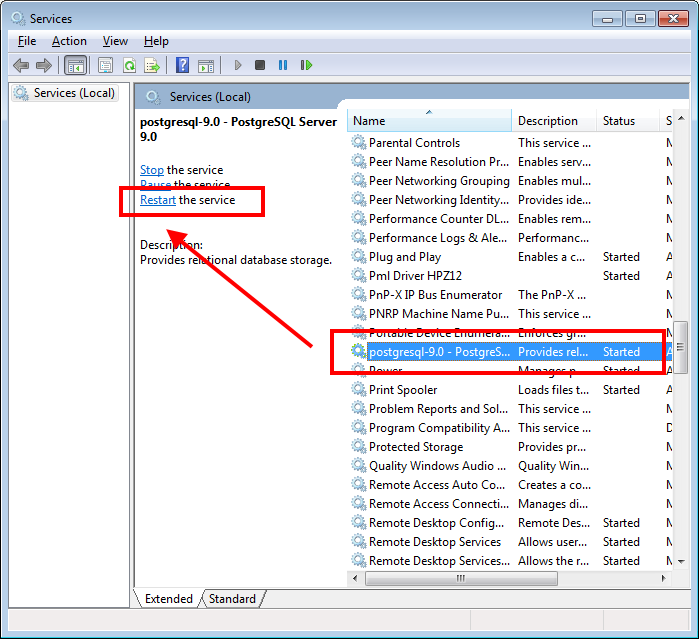Click the Show/Hide Console Tree icon
The height and width of the screenshot is (639, 699).
(x=74, y=65)
